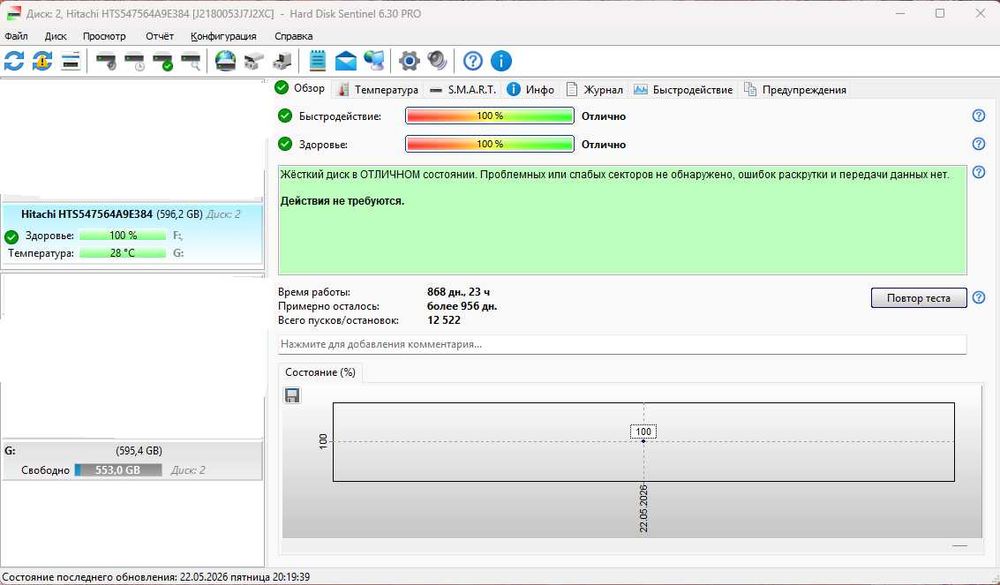Open the Конфигурация menu
The height and width of the screenshot is (585, 1000).
[223, 36]
